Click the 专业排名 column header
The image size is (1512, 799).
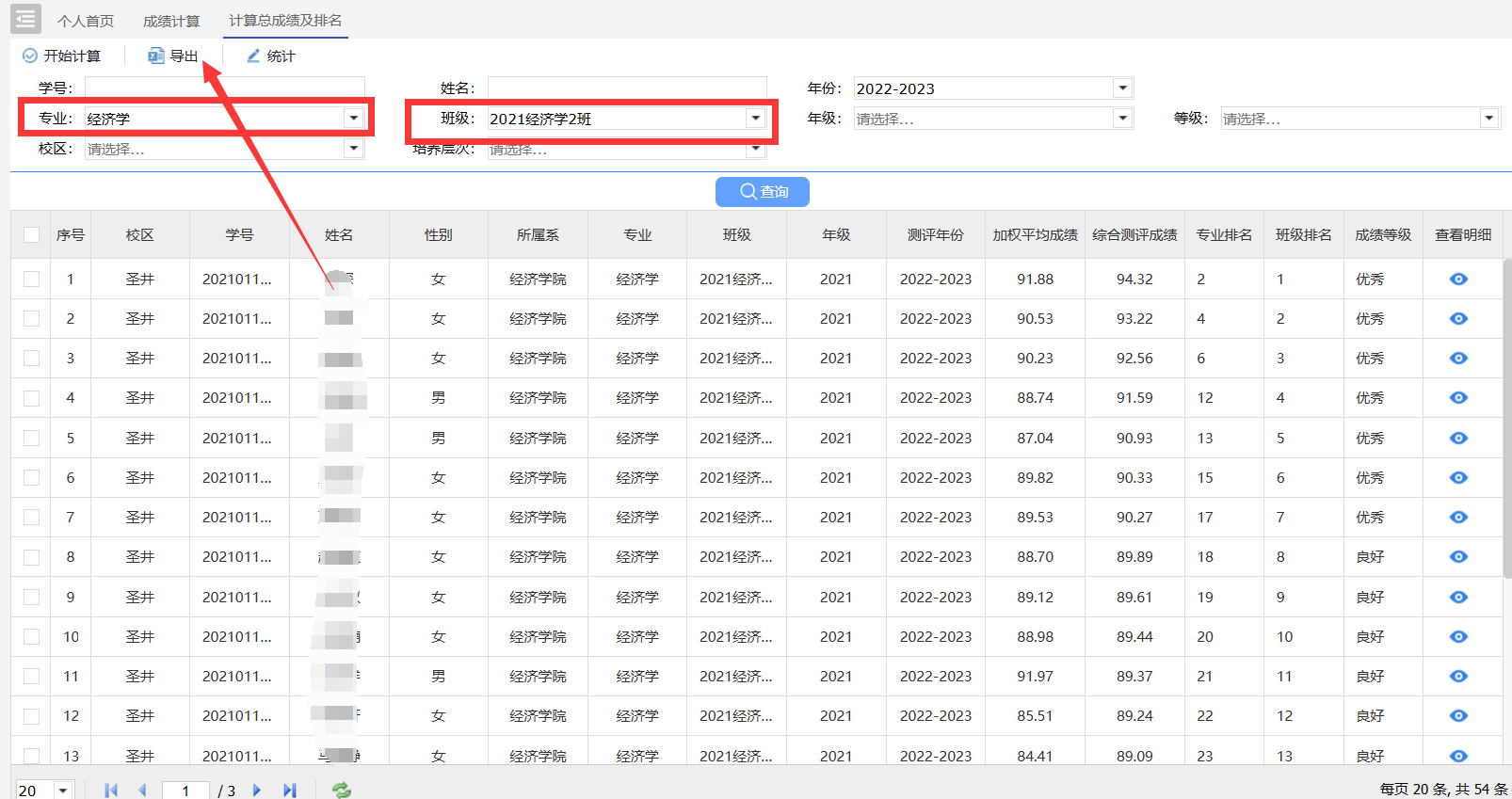point(1224,234)
